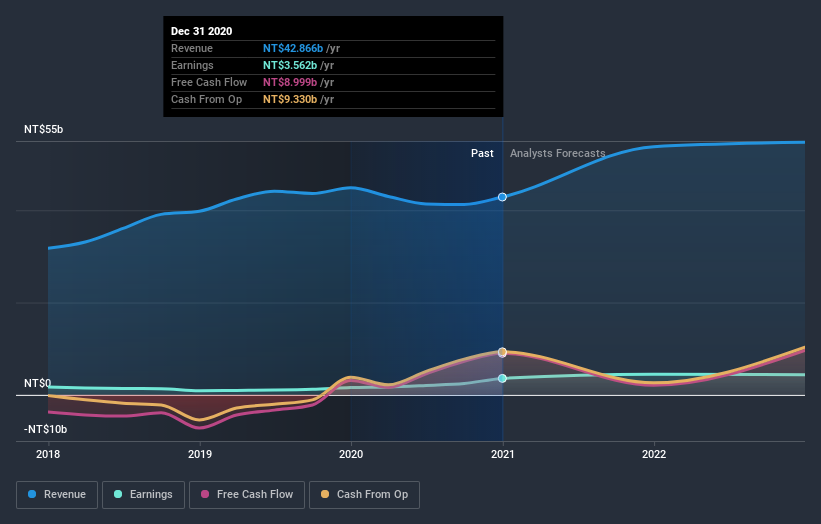Click the NT$9.330b cash from op value

290,99
